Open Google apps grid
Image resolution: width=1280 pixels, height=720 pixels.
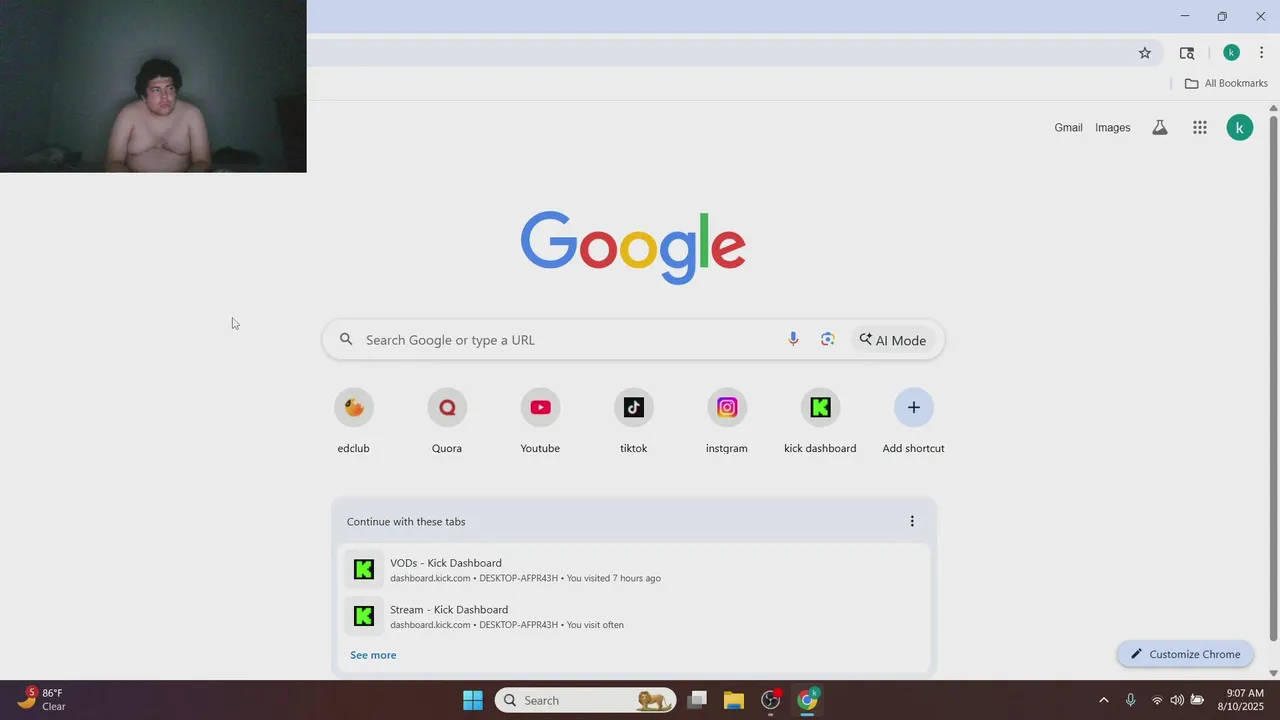point(1200,128)
